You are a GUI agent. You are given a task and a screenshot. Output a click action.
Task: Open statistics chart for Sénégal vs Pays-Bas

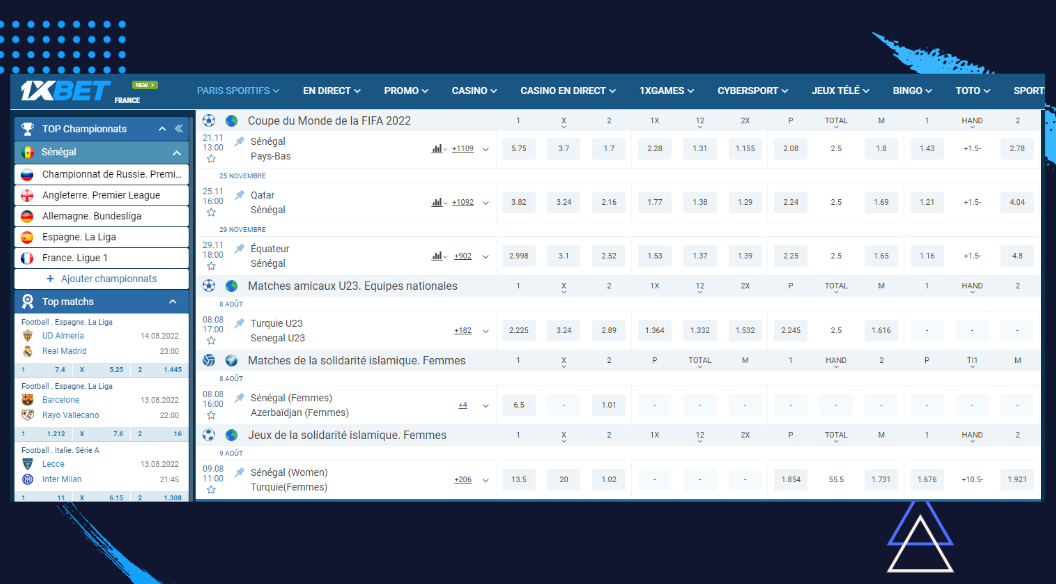(x=438, y=149)
